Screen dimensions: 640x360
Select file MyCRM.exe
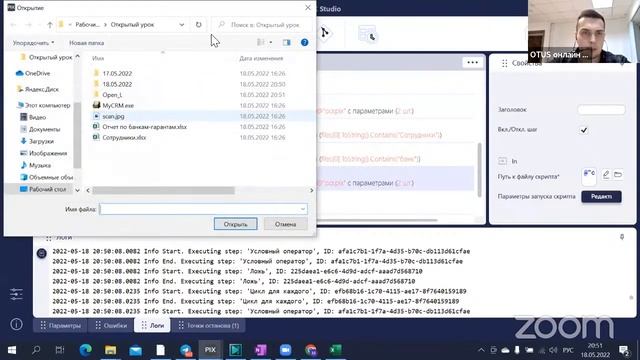pyautogui.click(x=118, y=105)
